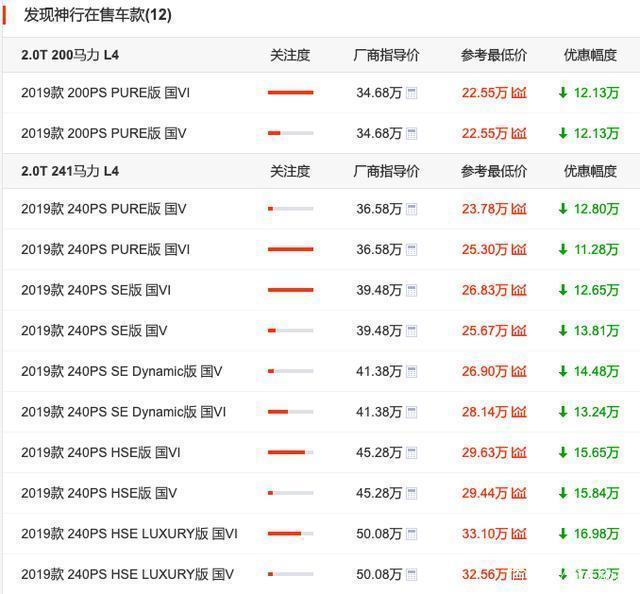Click 参考最低价 header in the 200马力 section

(494, 55)
